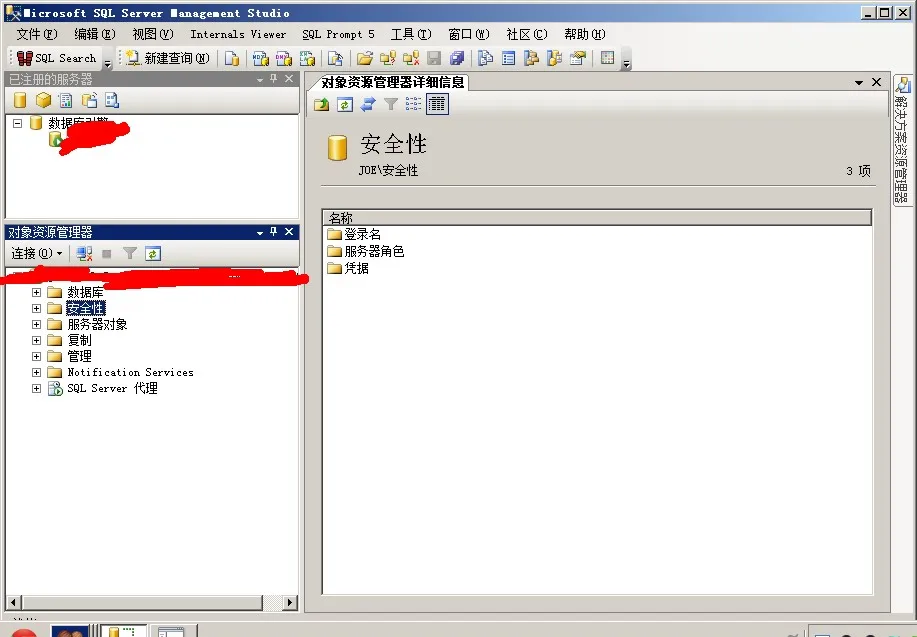Click the 新建查询 button
Screen dimensions: 917x637
pos(168,58)
